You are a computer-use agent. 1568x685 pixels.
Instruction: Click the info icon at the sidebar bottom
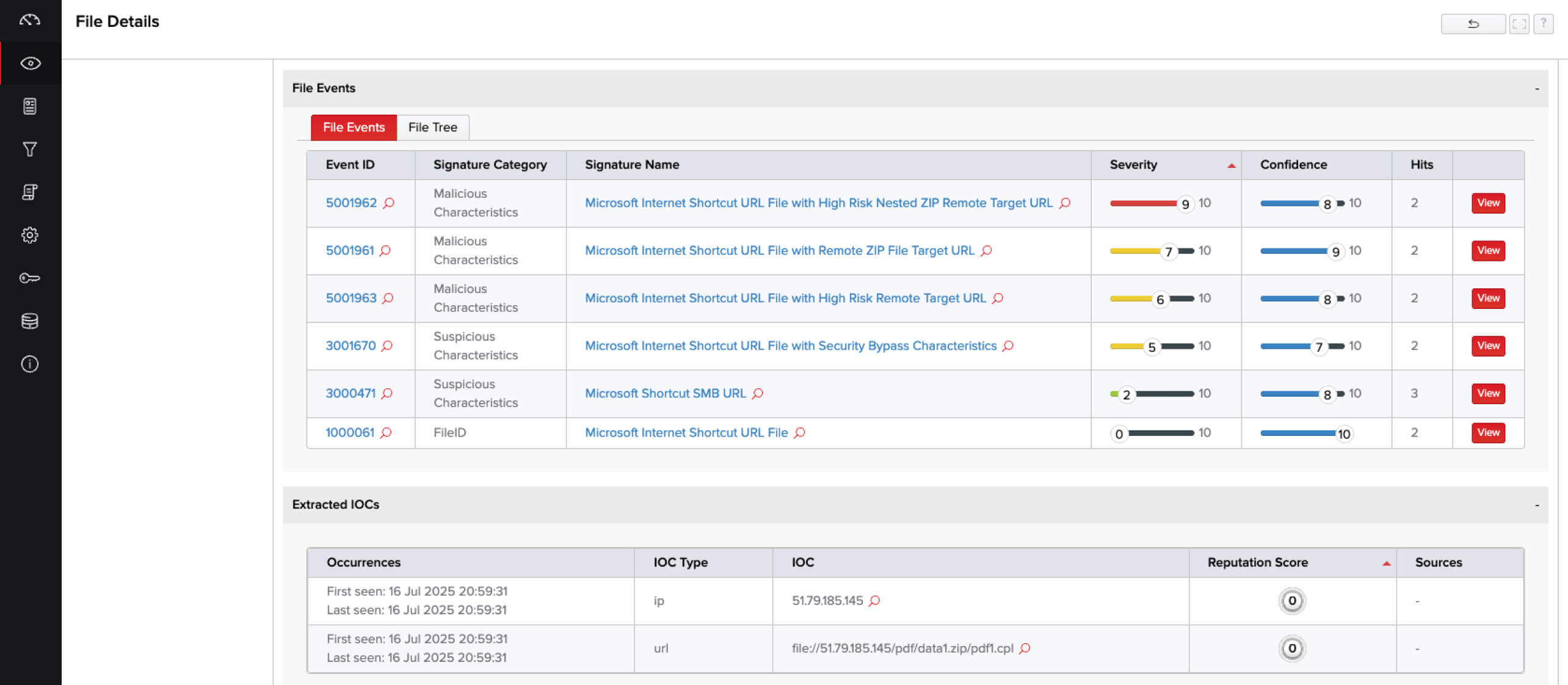[30, 364]
